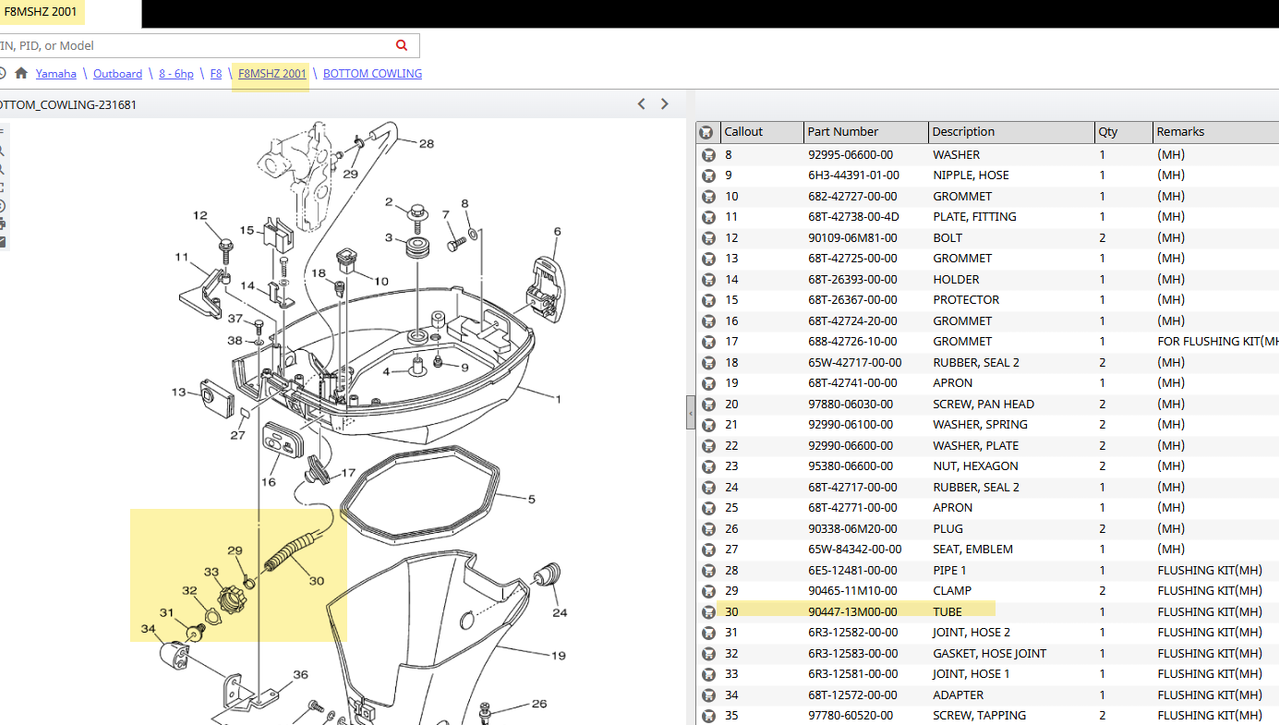Add NUT, HEXAGON to cart
This screenshot has width=1279, height=725.
(x=708, y=466)
